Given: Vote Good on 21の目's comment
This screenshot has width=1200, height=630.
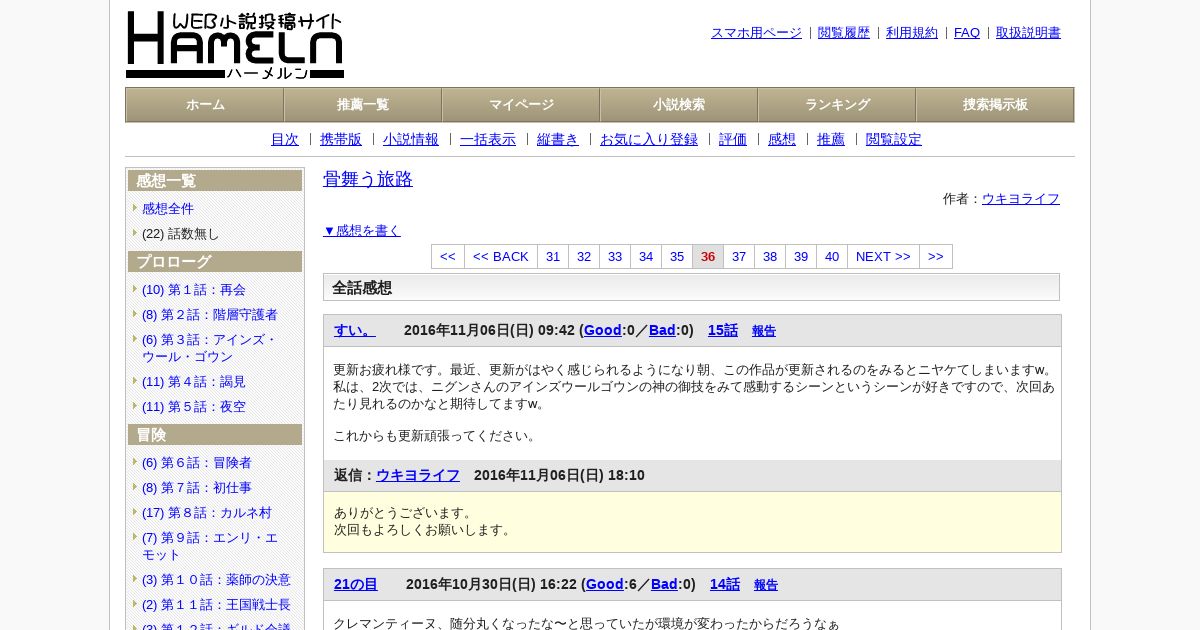Looking at the screenshot, I should (605, 584).
